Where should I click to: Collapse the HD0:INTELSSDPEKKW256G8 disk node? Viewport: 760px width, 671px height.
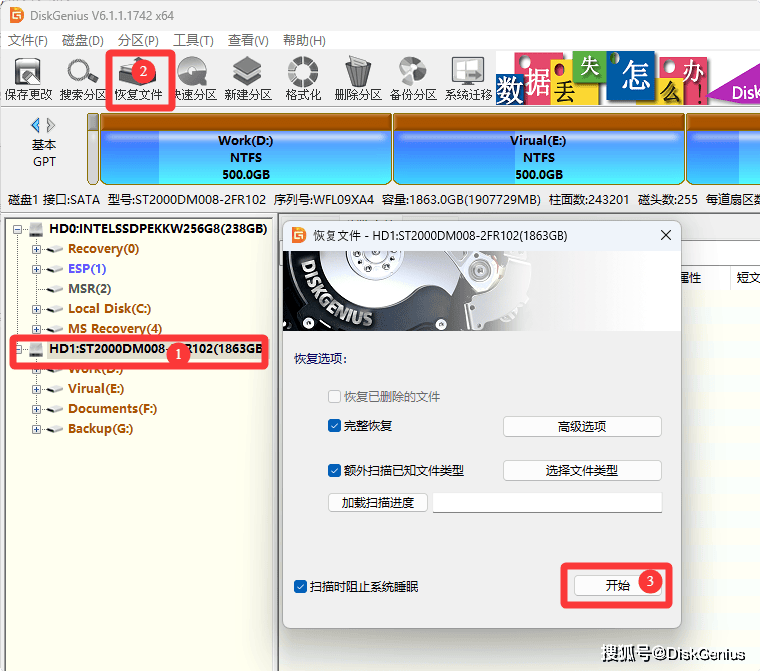(x=18, y=229)
